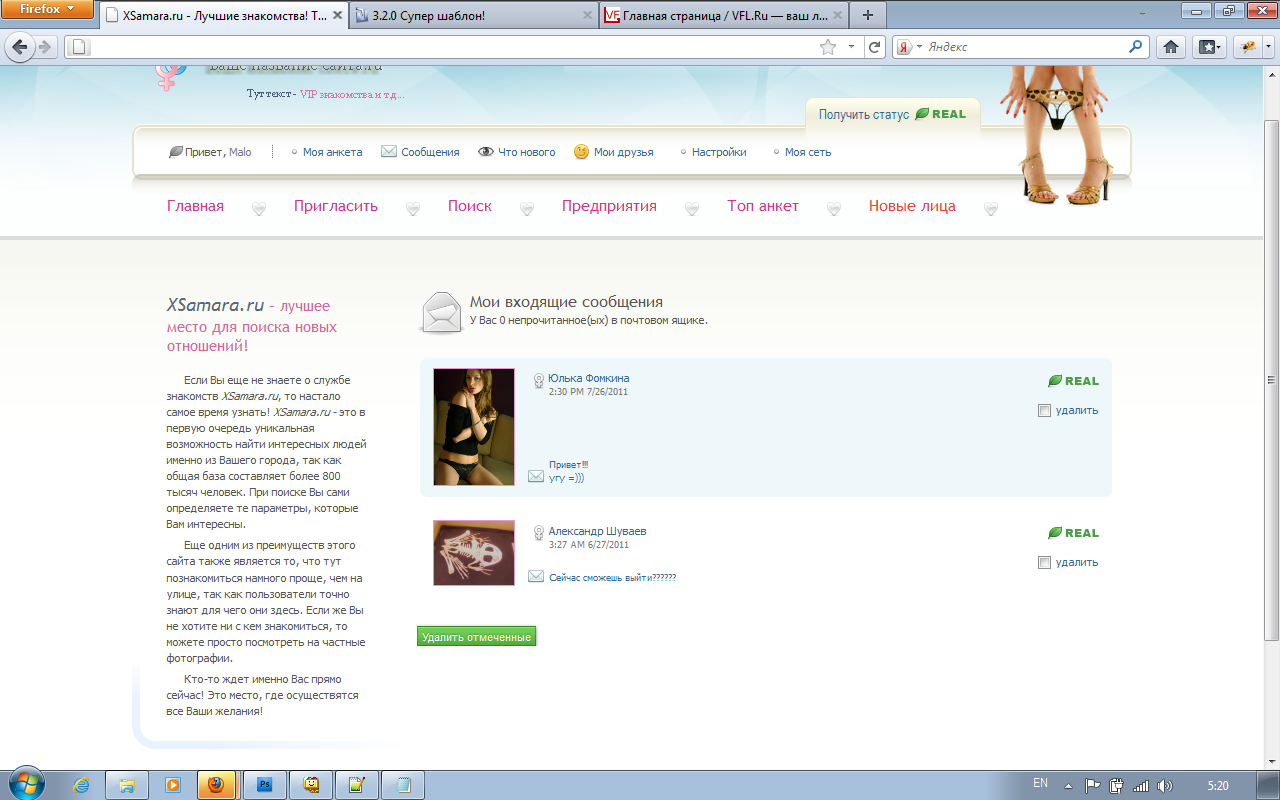Open address bar history dropdown arrow
1280x800 pixels.
851,47
